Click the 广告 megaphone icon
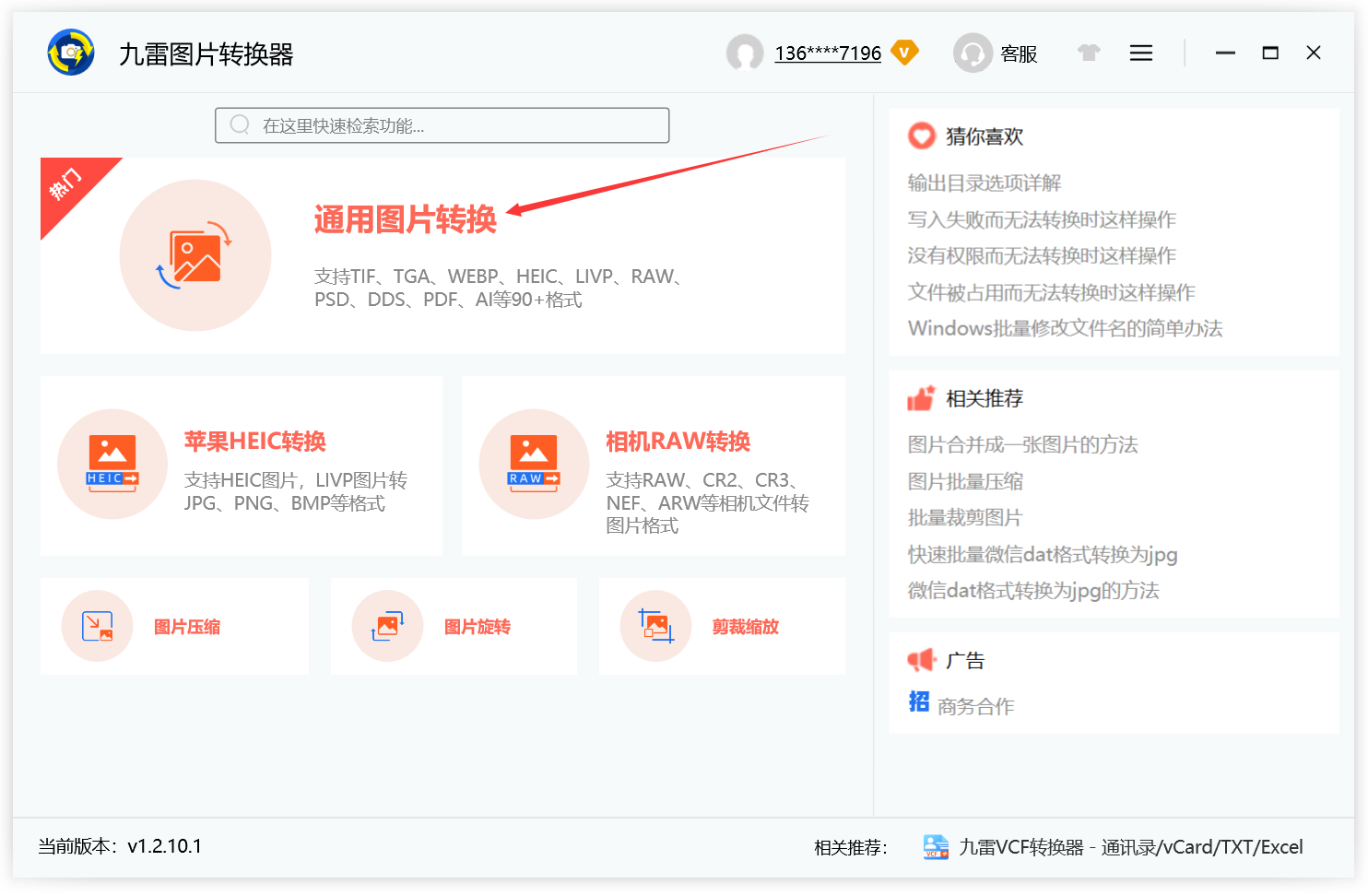 tap(922, 660)
